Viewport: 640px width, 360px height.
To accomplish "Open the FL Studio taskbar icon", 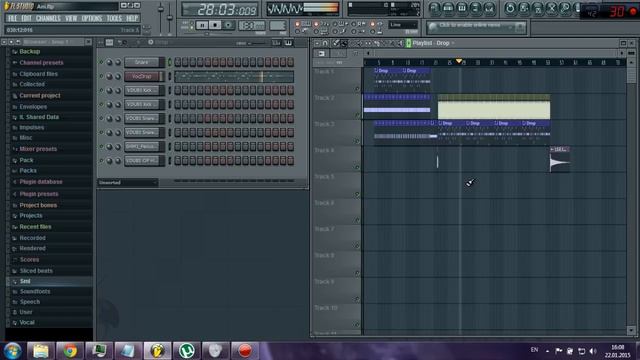I will click(x=157, y=351).
